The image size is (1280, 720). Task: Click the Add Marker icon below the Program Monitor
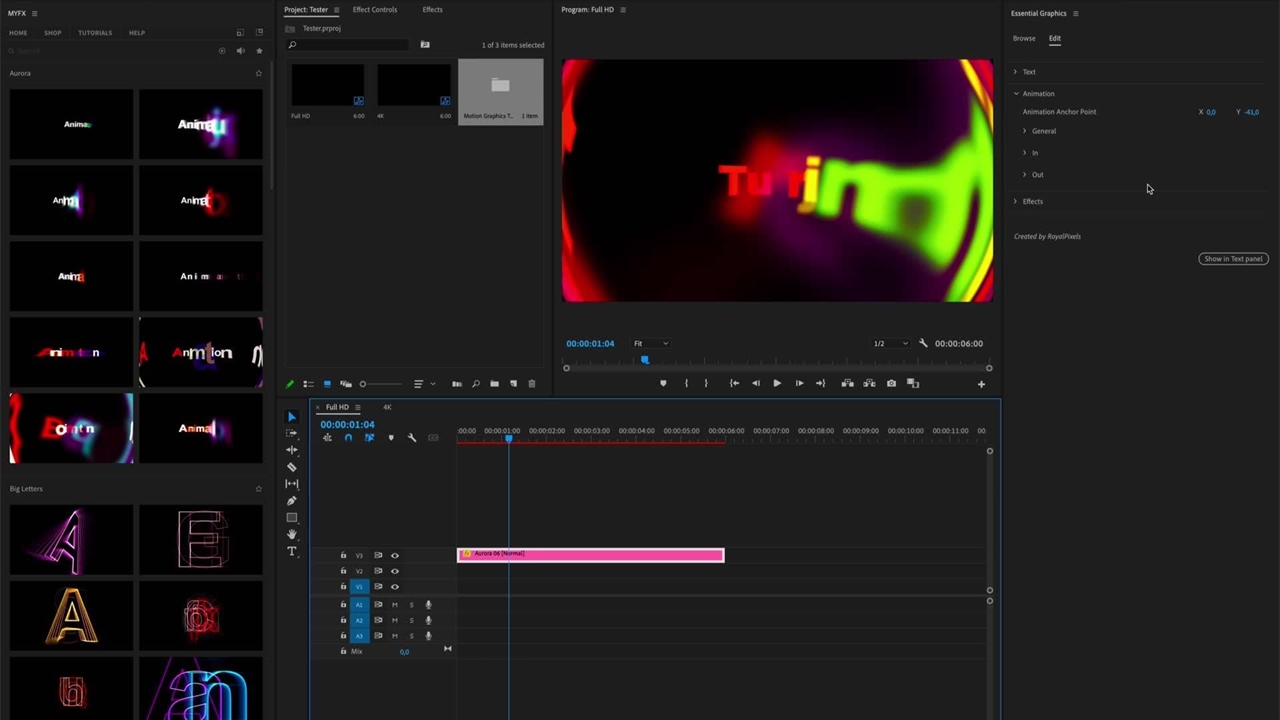point(663,383)
